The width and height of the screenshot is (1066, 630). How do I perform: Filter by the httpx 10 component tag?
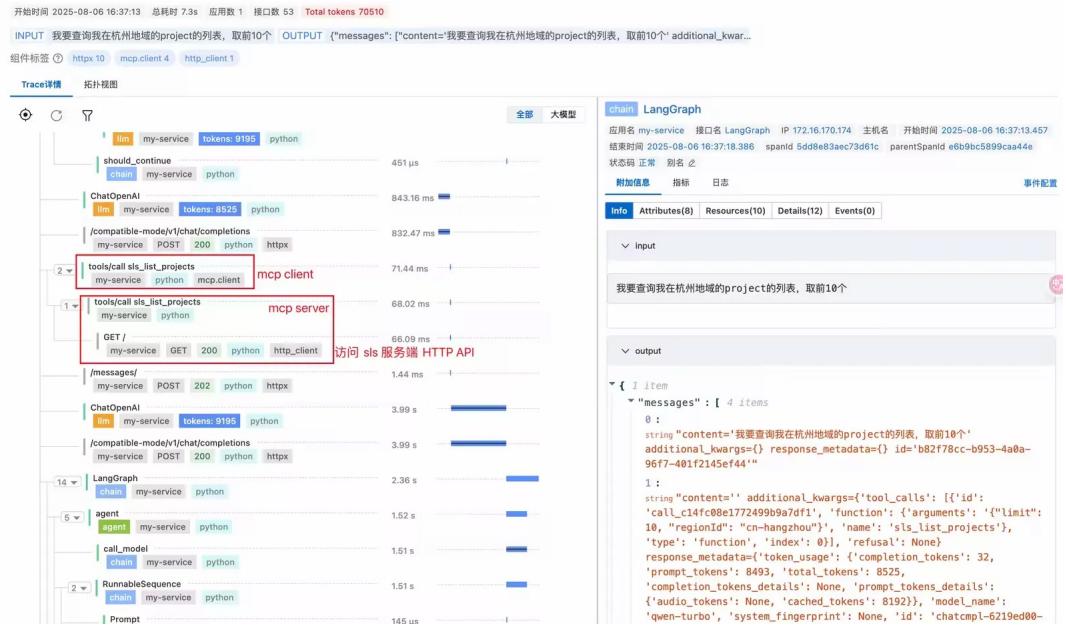(x=88, y=59)
